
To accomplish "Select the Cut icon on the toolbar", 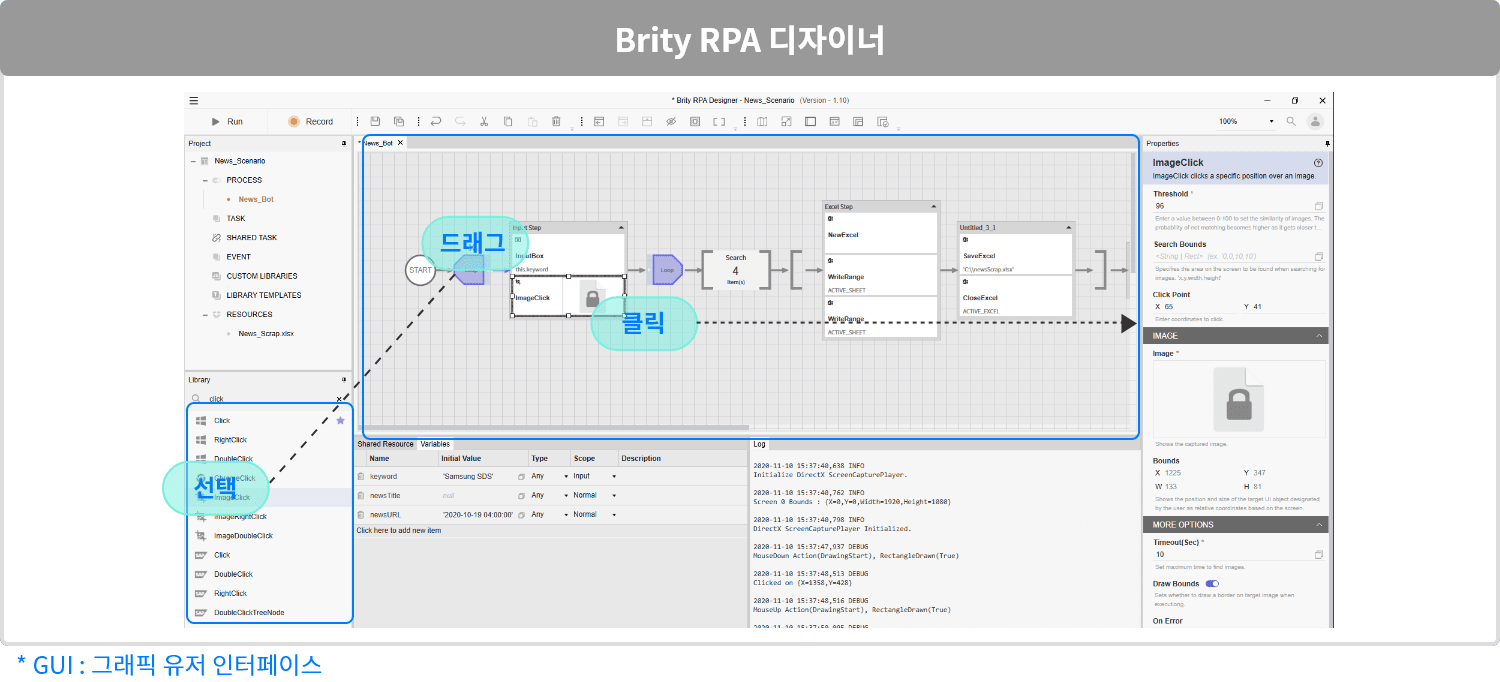I will coord(484,121).
